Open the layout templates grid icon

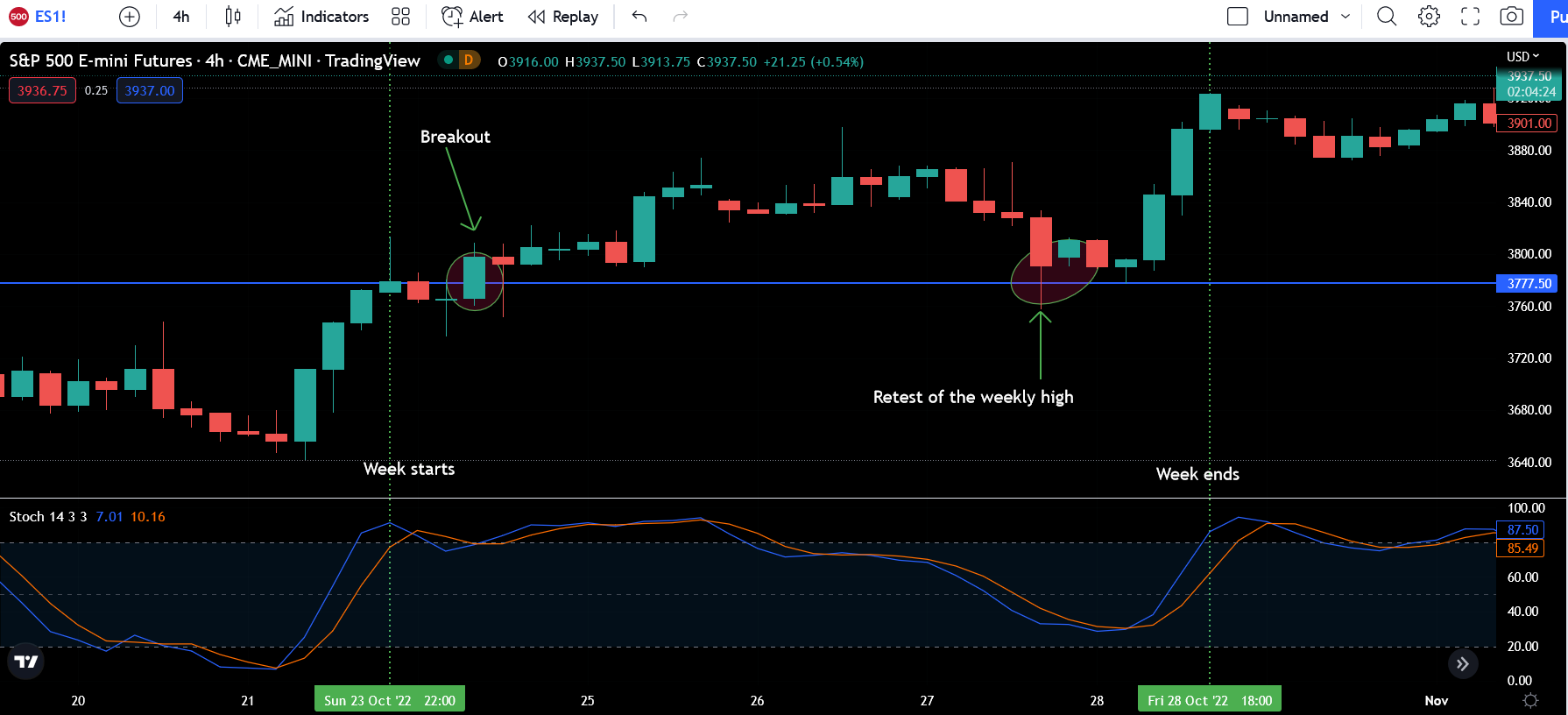[x=400, y=17]
